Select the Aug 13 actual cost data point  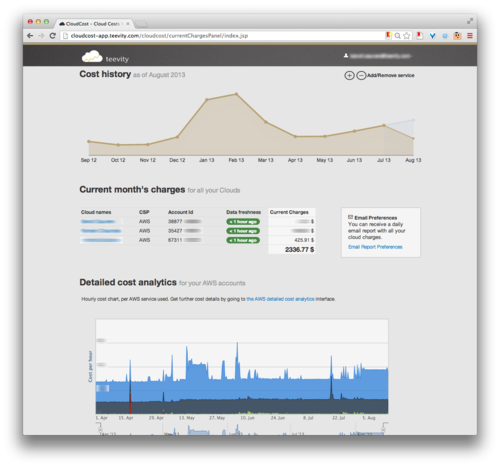point(413,139)
